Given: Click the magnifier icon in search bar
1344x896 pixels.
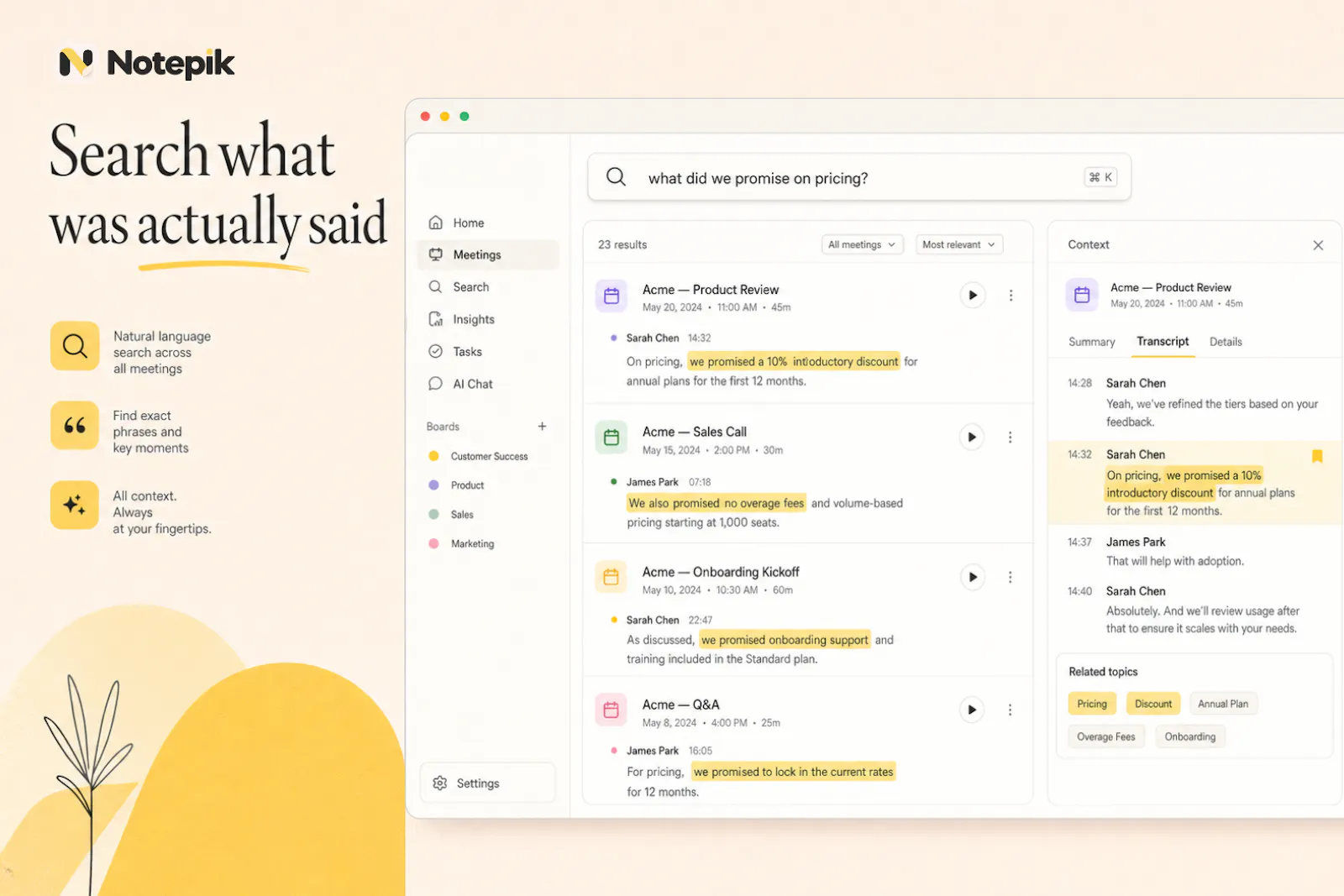Looking at the screenshot, I should (616, 177).
